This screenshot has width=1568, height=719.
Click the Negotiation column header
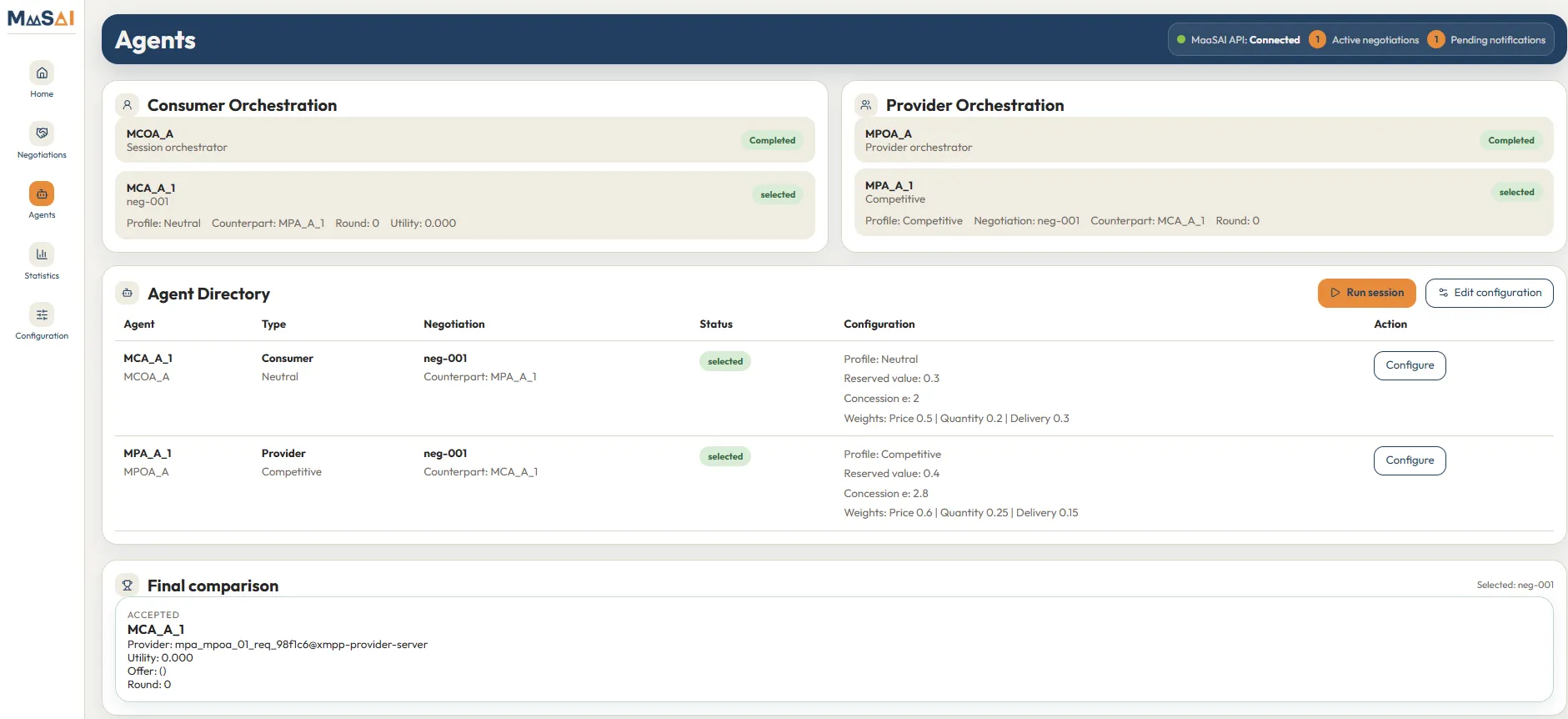[453, 324]
